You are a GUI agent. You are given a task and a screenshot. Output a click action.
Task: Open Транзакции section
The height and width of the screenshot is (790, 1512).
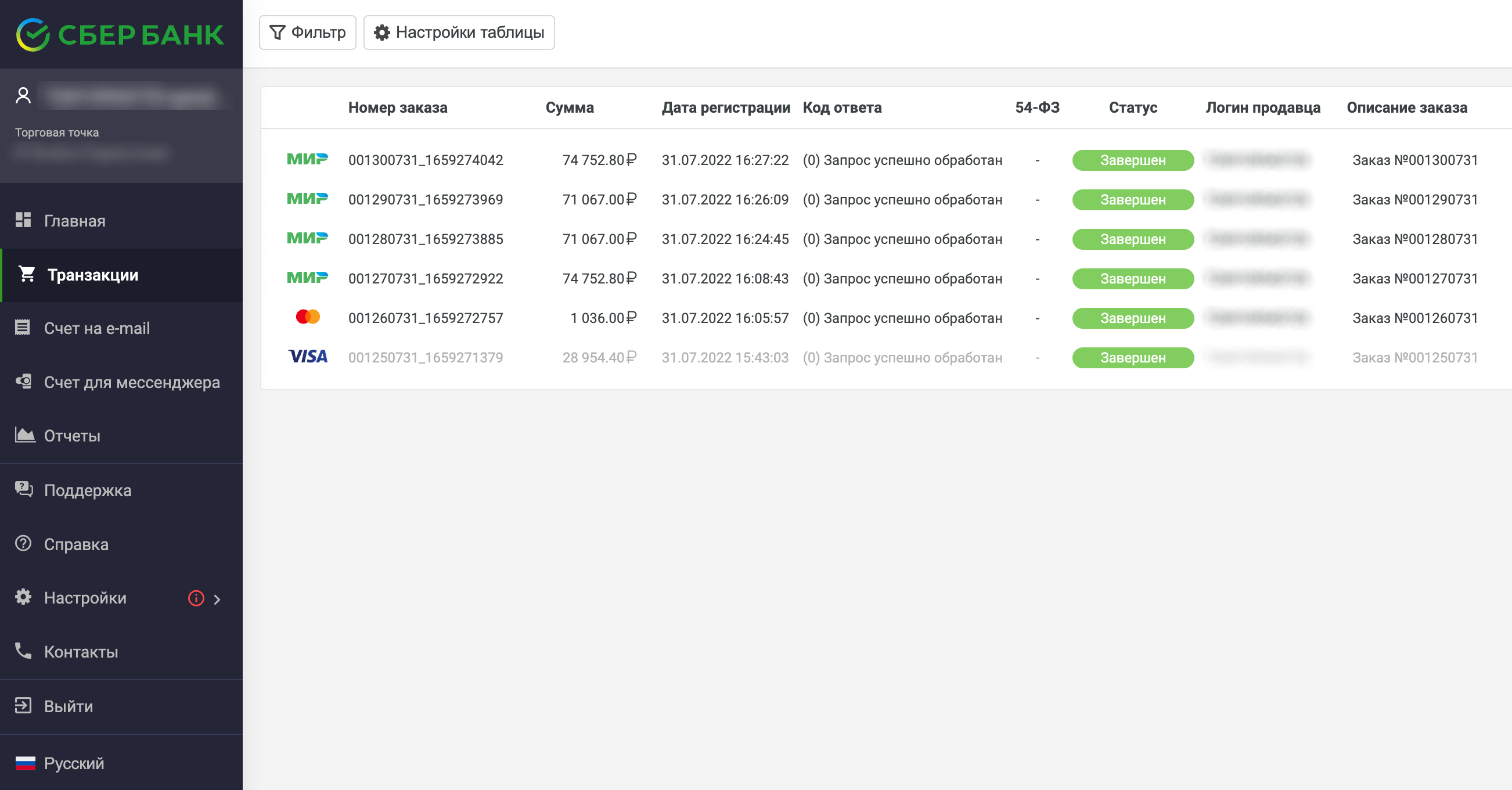[122, 275]
